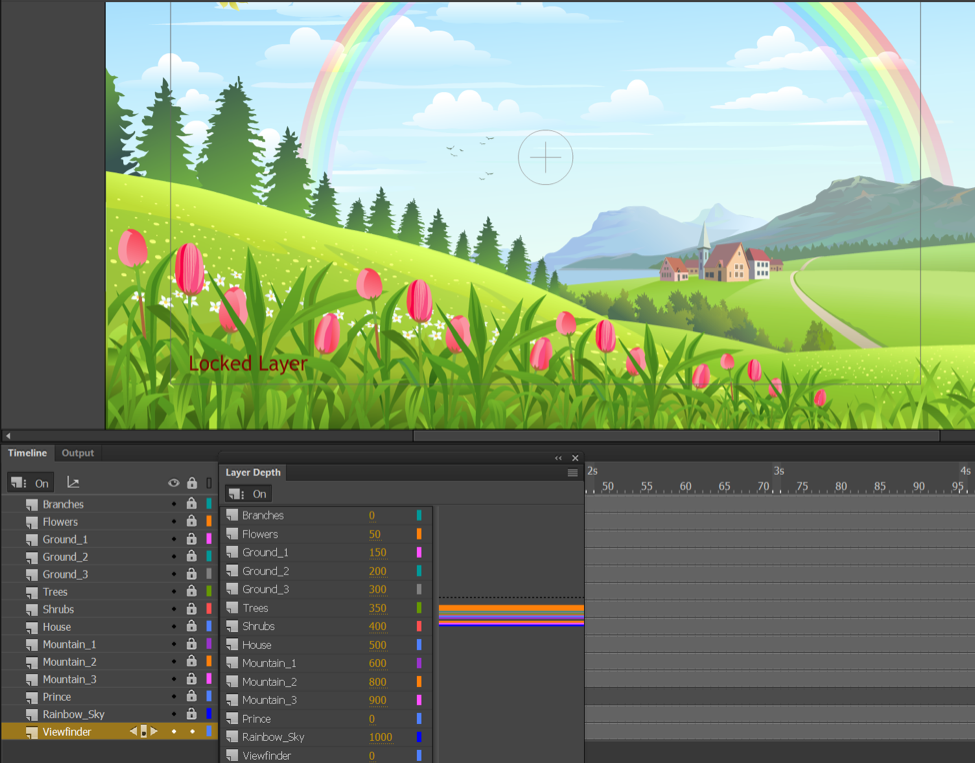Click the Prince layer icon in Layer Depth panel
This screenshot has width=975, height=763.
[x=232, y=718]
